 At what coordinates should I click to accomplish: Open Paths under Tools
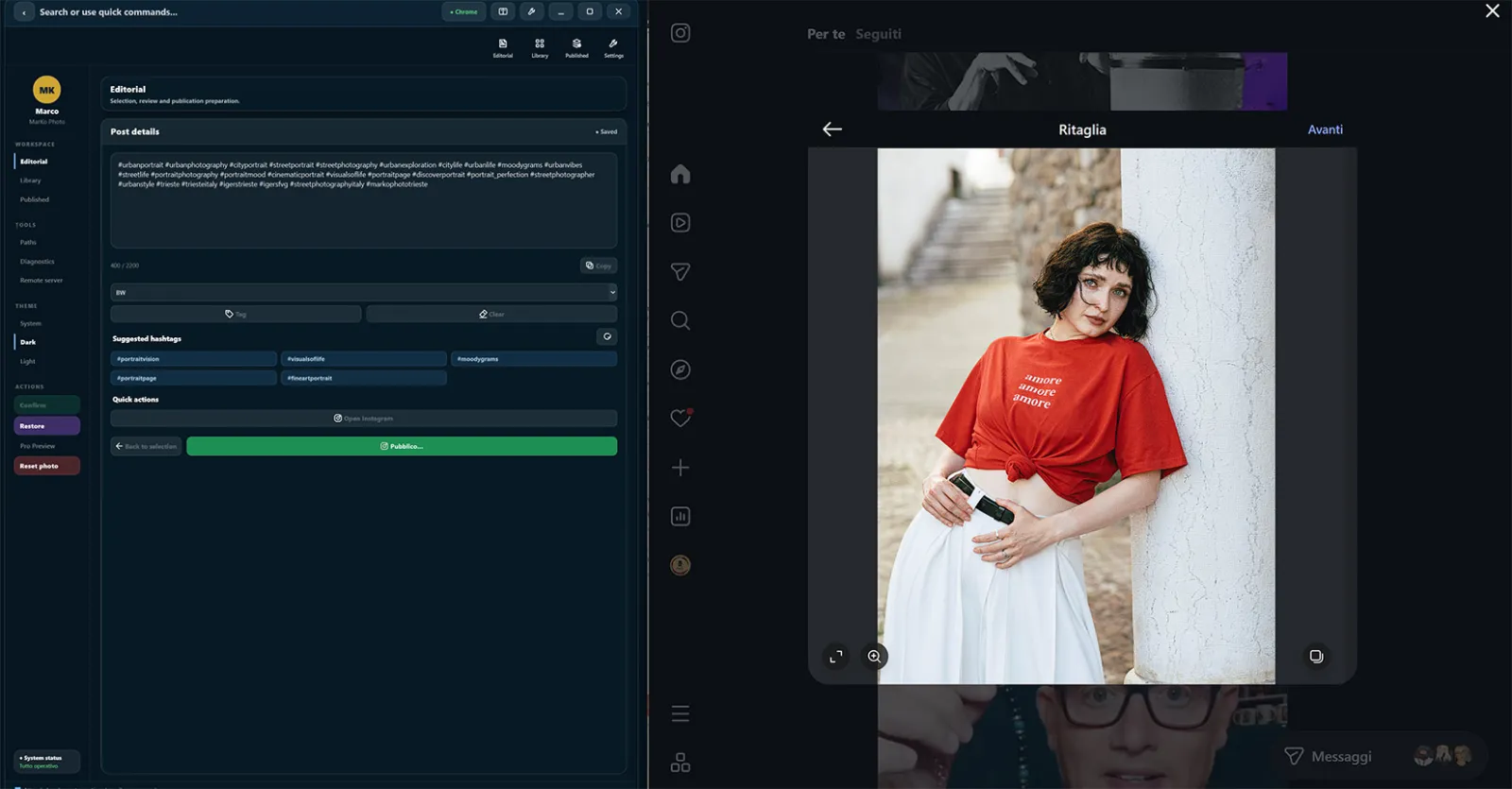pyautogui.click(x=28, y=242)
